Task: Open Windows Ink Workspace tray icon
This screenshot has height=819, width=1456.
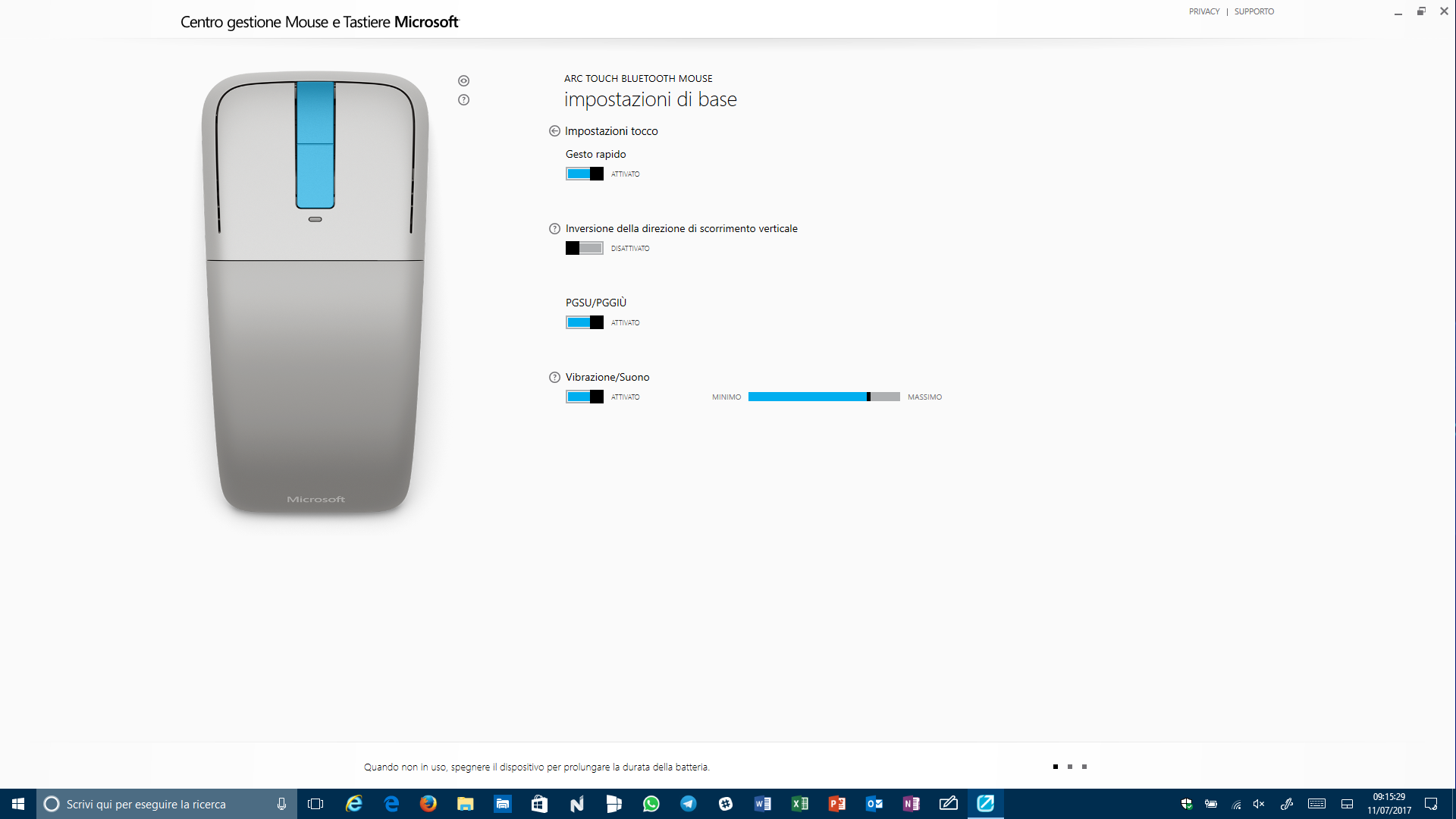Action: 1287,804
